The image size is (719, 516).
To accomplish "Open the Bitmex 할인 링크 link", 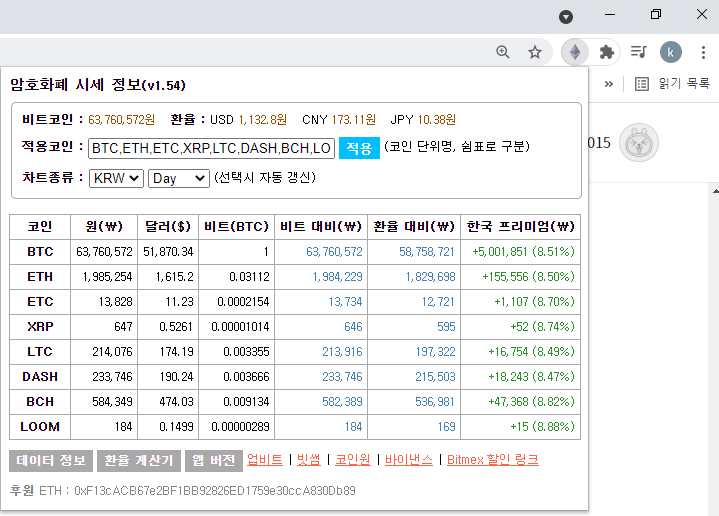I will point(493,460).
